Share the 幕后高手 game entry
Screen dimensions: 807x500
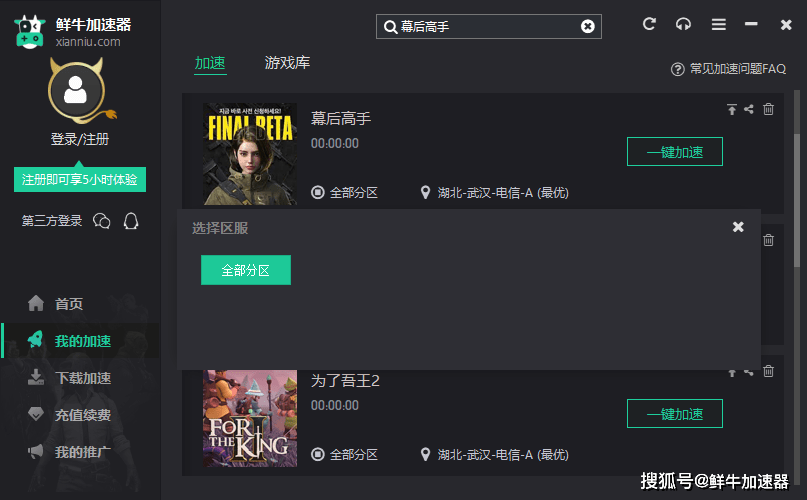(x=749, y=109)
